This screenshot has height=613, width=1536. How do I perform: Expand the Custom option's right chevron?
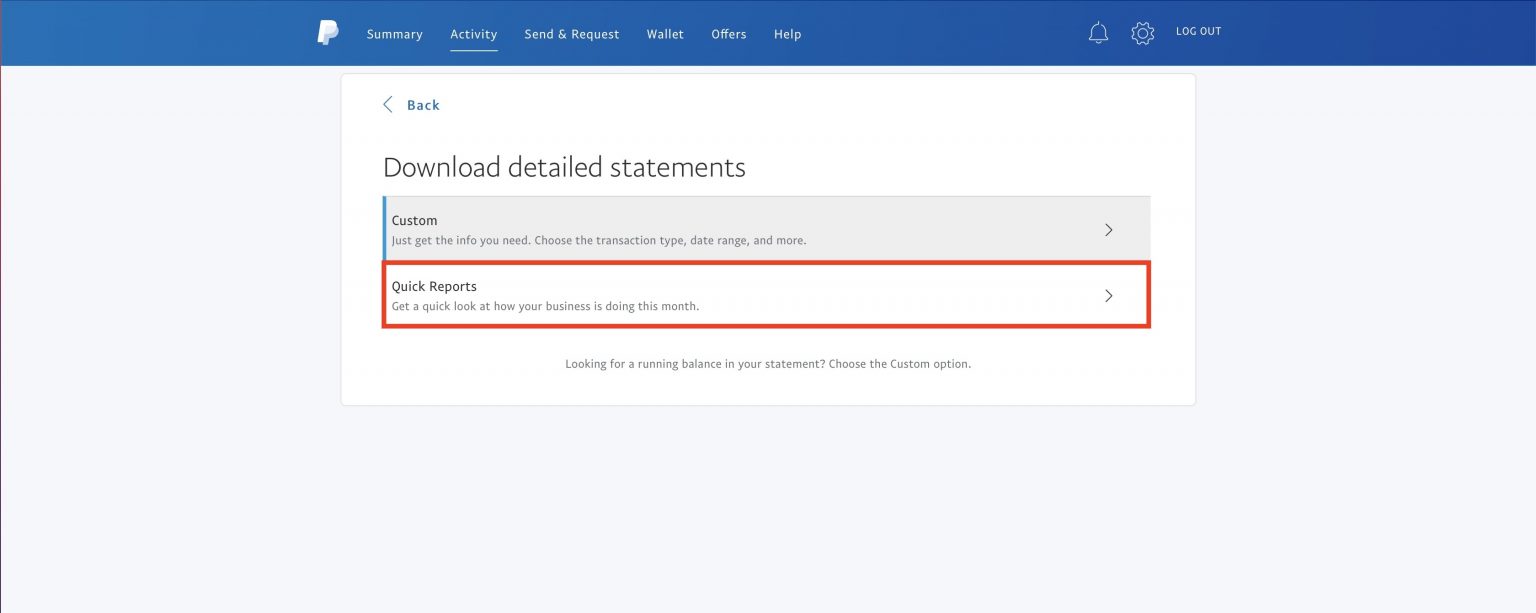[x=1108, y=230]
